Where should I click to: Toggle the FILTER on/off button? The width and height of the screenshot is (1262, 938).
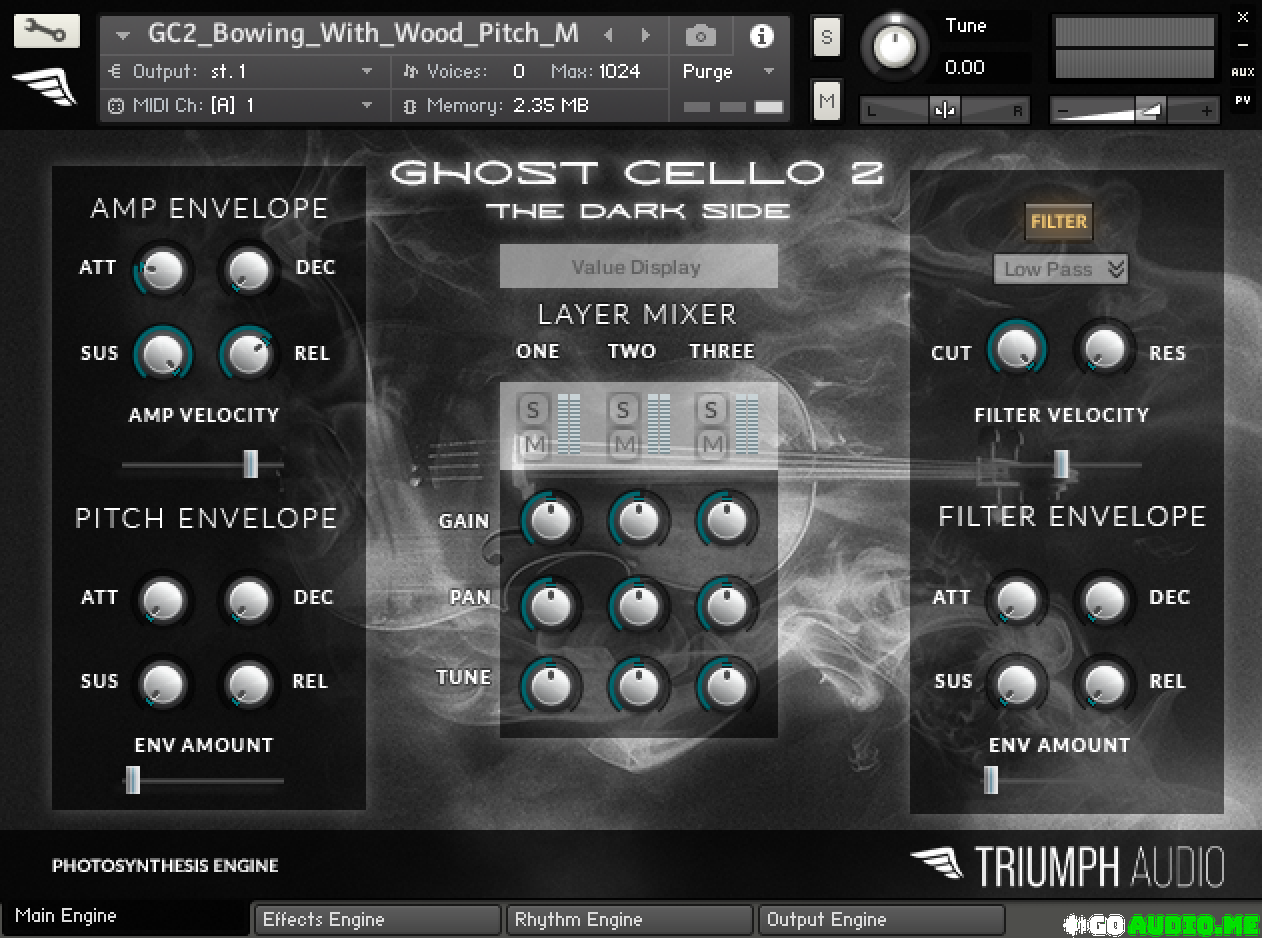1060,222
